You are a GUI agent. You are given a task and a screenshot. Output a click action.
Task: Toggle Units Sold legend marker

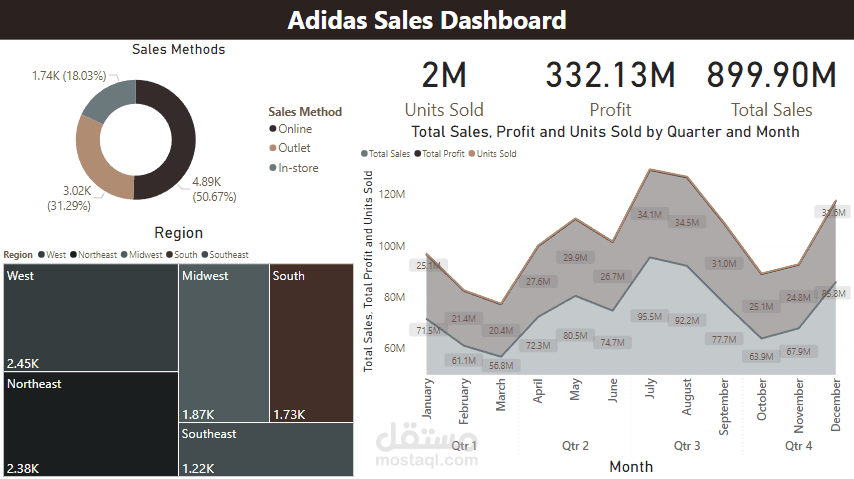click(x=472, y=154)
